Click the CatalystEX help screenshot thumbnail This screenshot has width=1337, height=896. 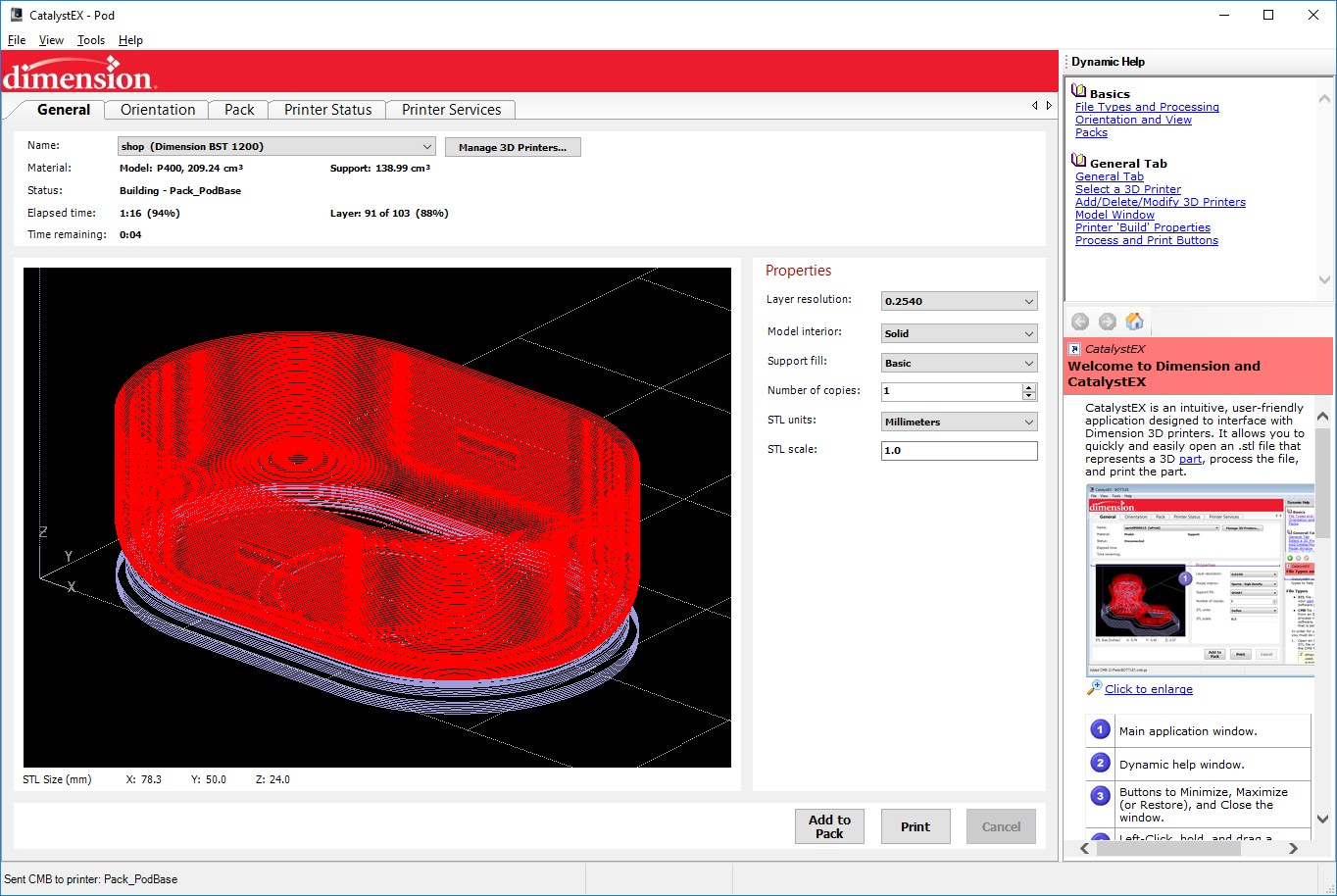(x=1201, y=580)
